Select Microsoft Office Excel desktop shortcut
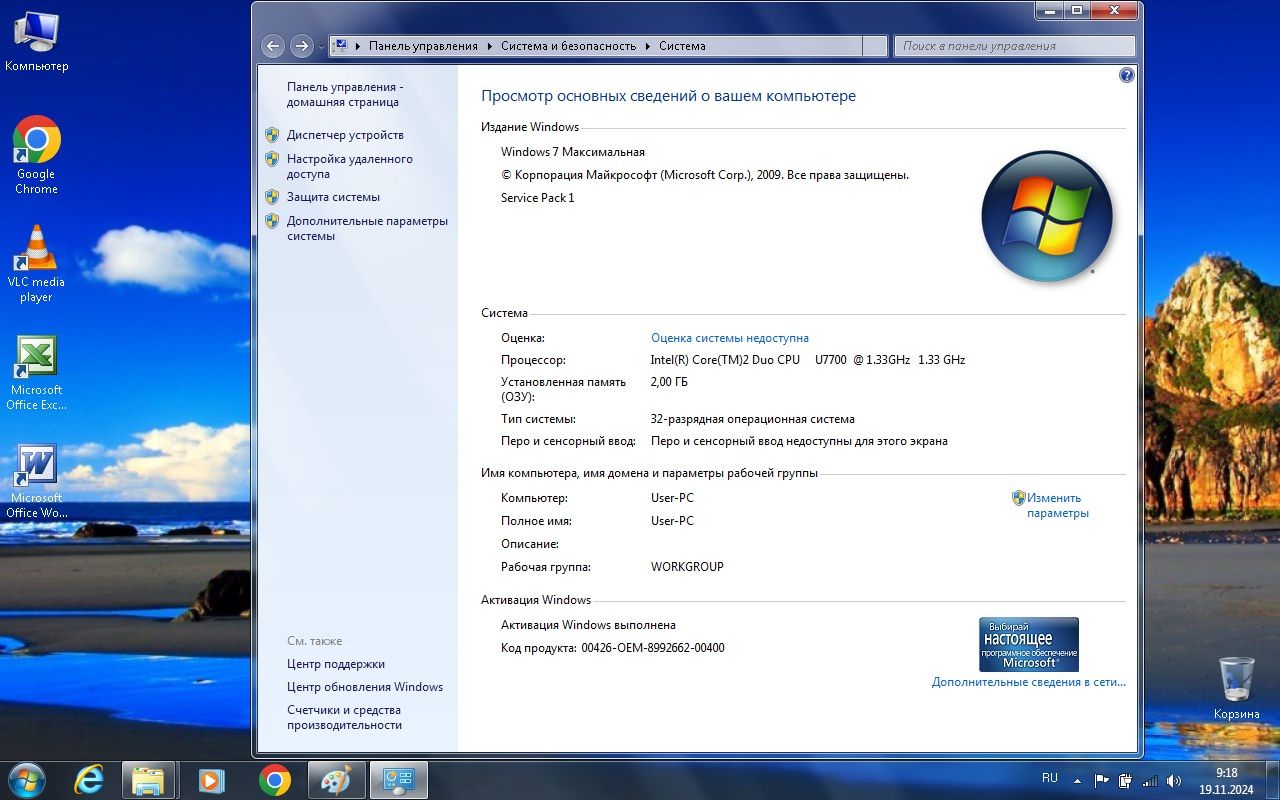Screen dimensions: 1280x800 (x=36, y=372)
